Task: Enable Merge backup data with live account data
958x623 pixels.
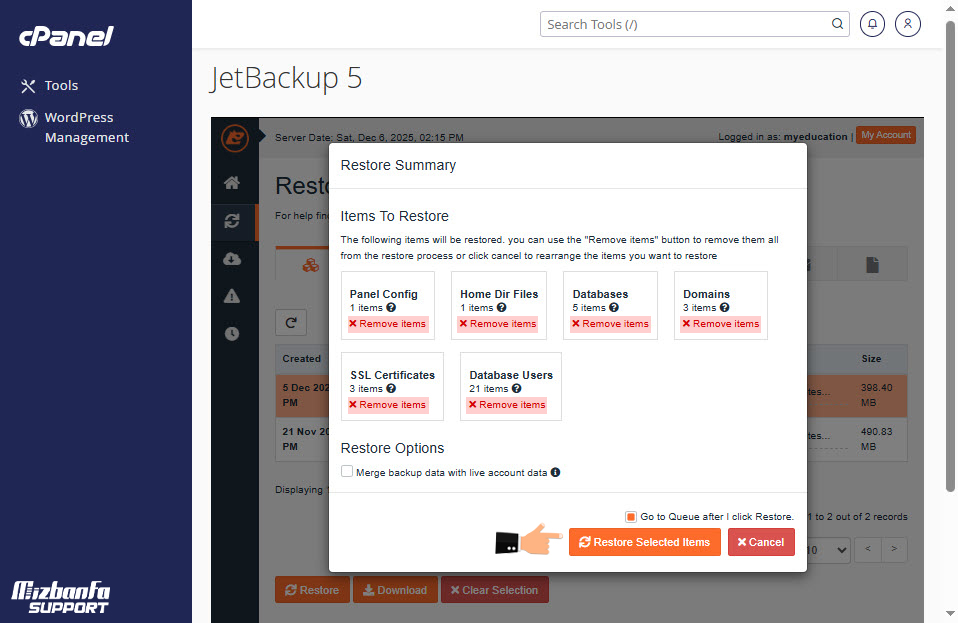Action: click(347, 472)
